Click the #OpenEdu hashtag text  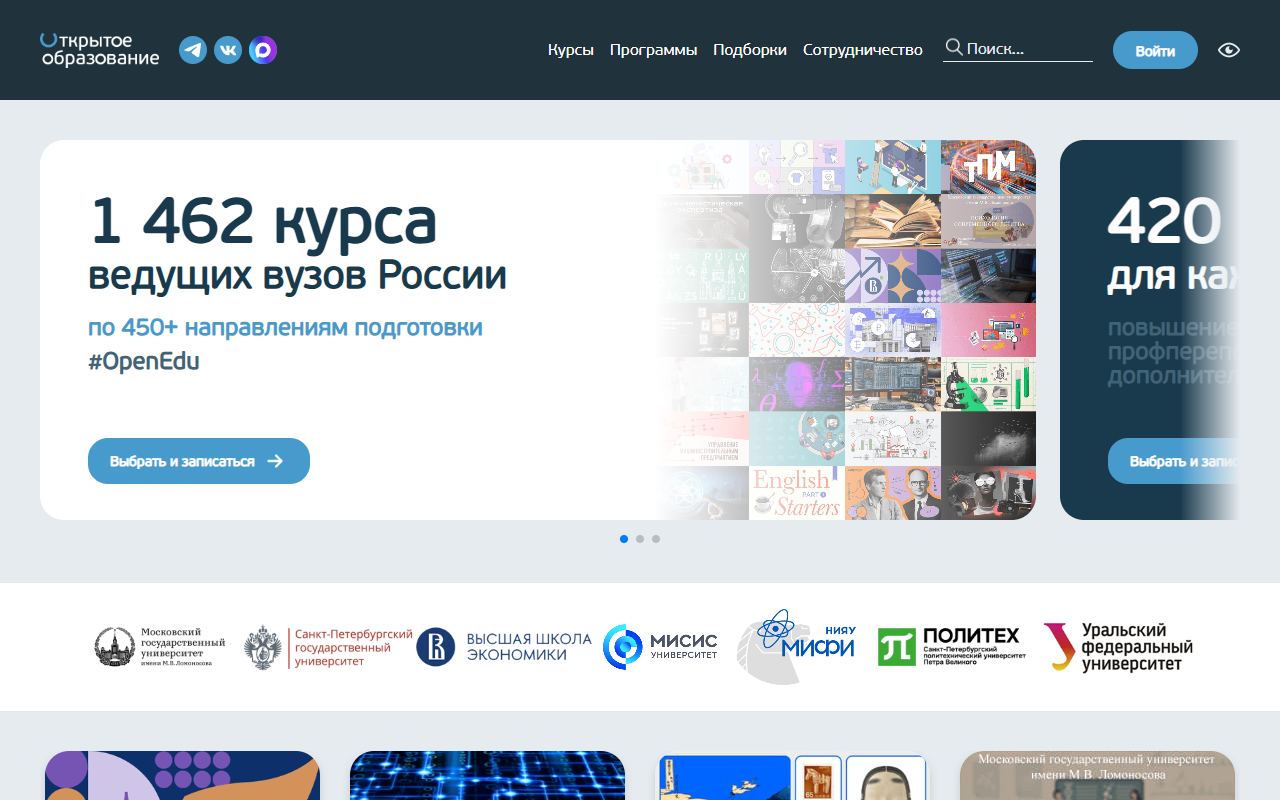tap(144, 362)
